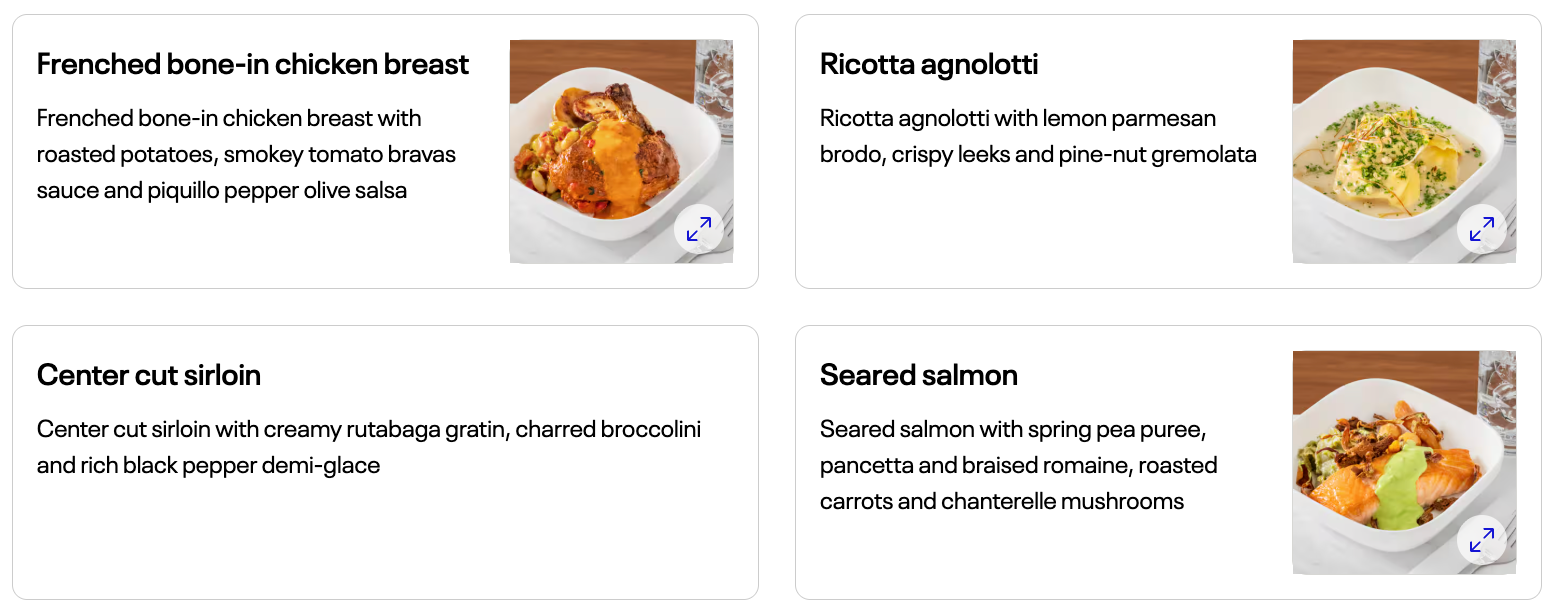Screen dimensions: 1552x614
Task: Expand the ricotta agnolotti photo with the arrows icon
Action: [1482, 230]
